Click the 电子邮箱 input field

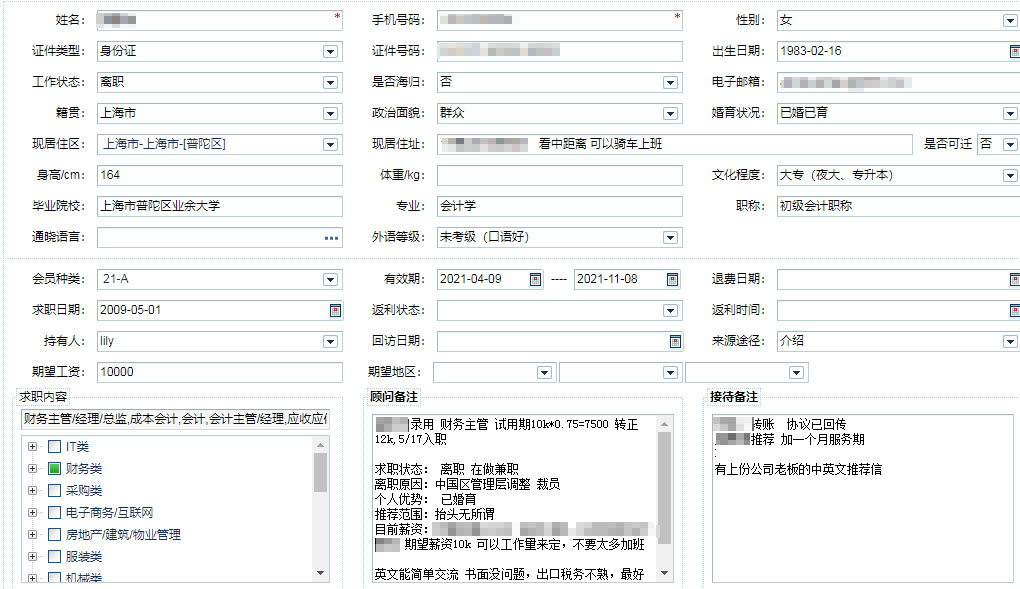898,82
